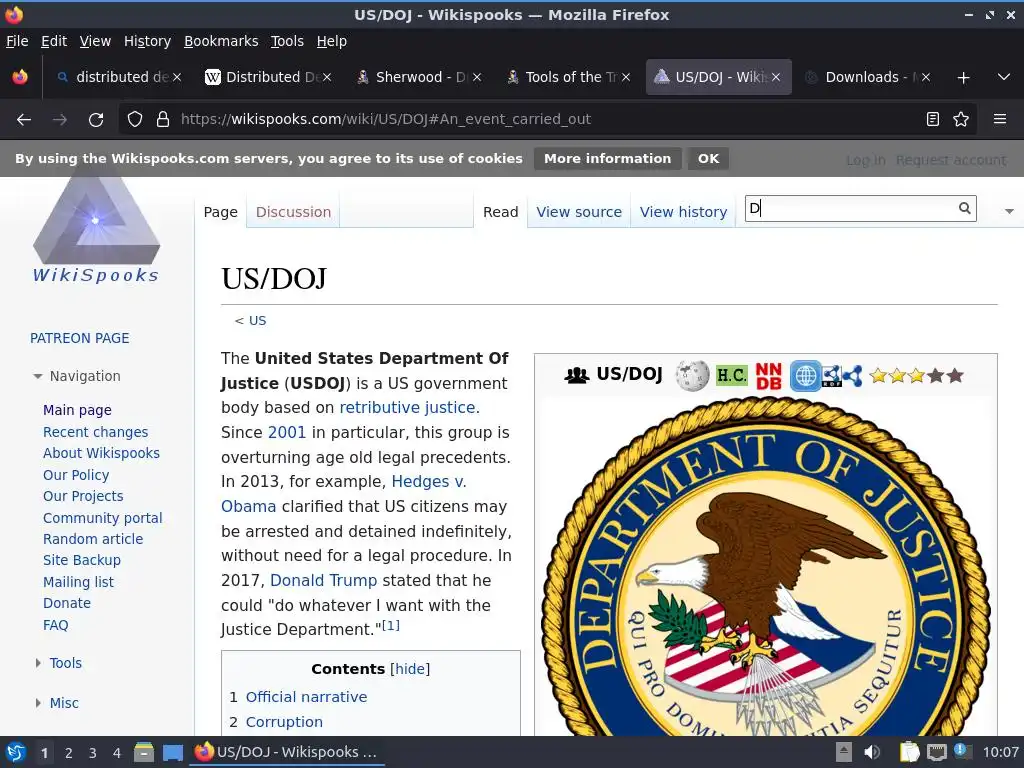Open the View source tab

[x=579, y=212]
